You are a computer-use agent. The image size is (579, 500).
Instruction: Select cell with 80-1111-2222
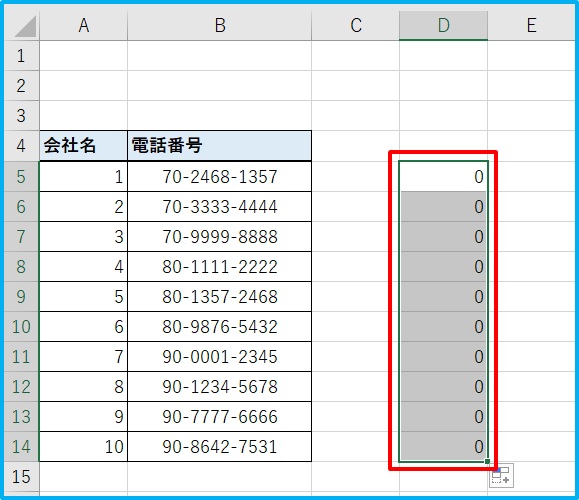220,267
